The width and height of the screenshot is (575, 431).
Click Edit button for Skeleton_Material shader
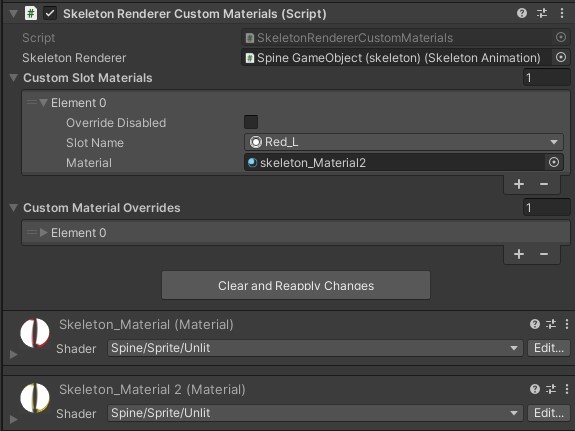549,348
